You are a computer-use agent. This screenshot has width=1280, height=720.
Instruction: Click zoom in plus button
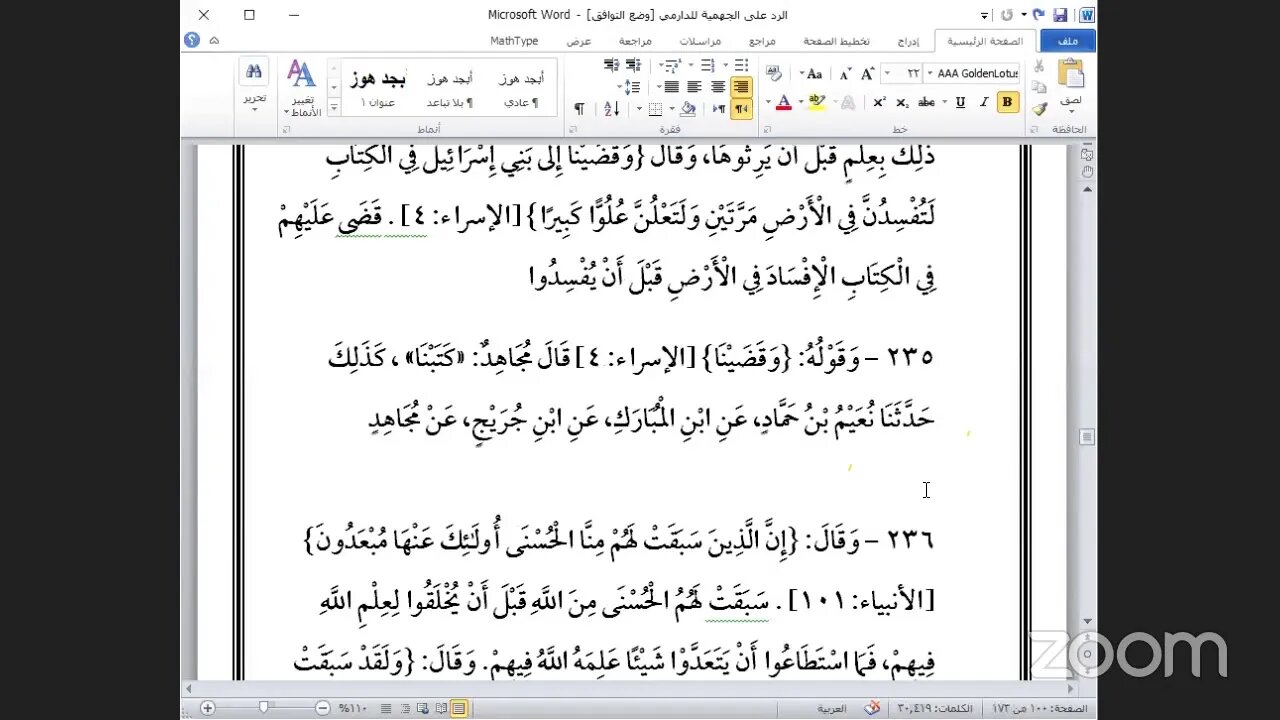208,708
